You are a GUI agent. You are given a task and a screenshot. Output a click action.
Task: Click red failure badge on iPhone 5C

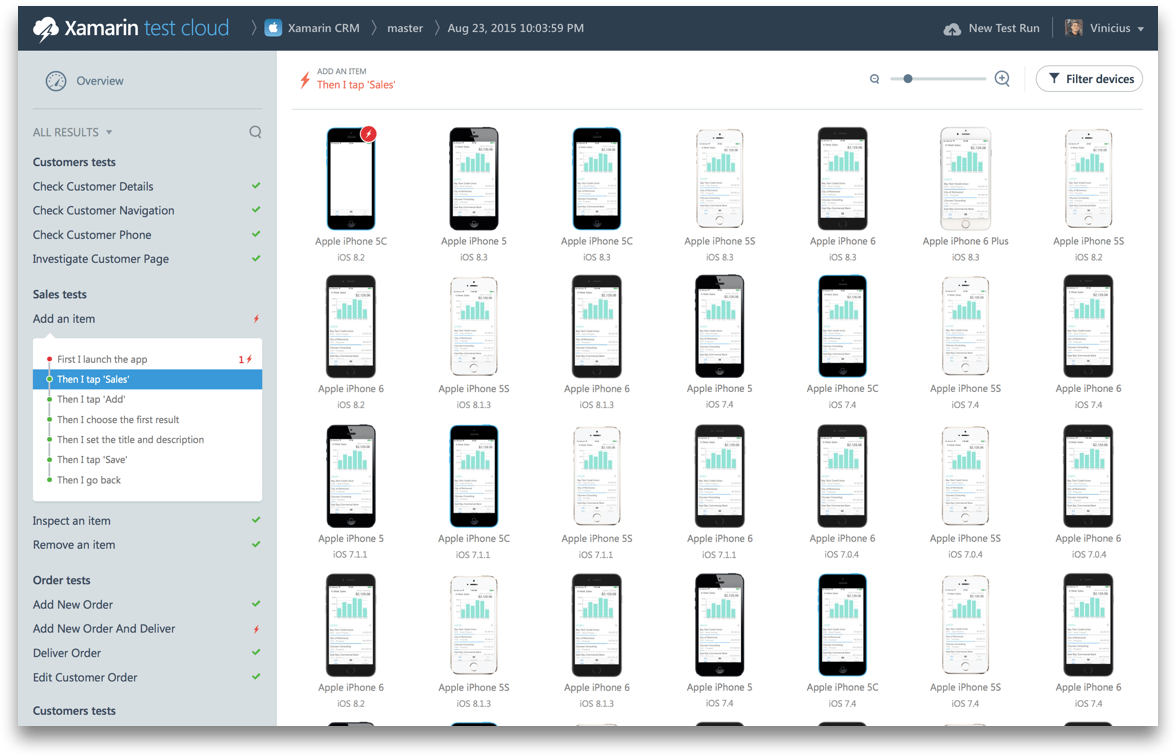click(368, 134)
